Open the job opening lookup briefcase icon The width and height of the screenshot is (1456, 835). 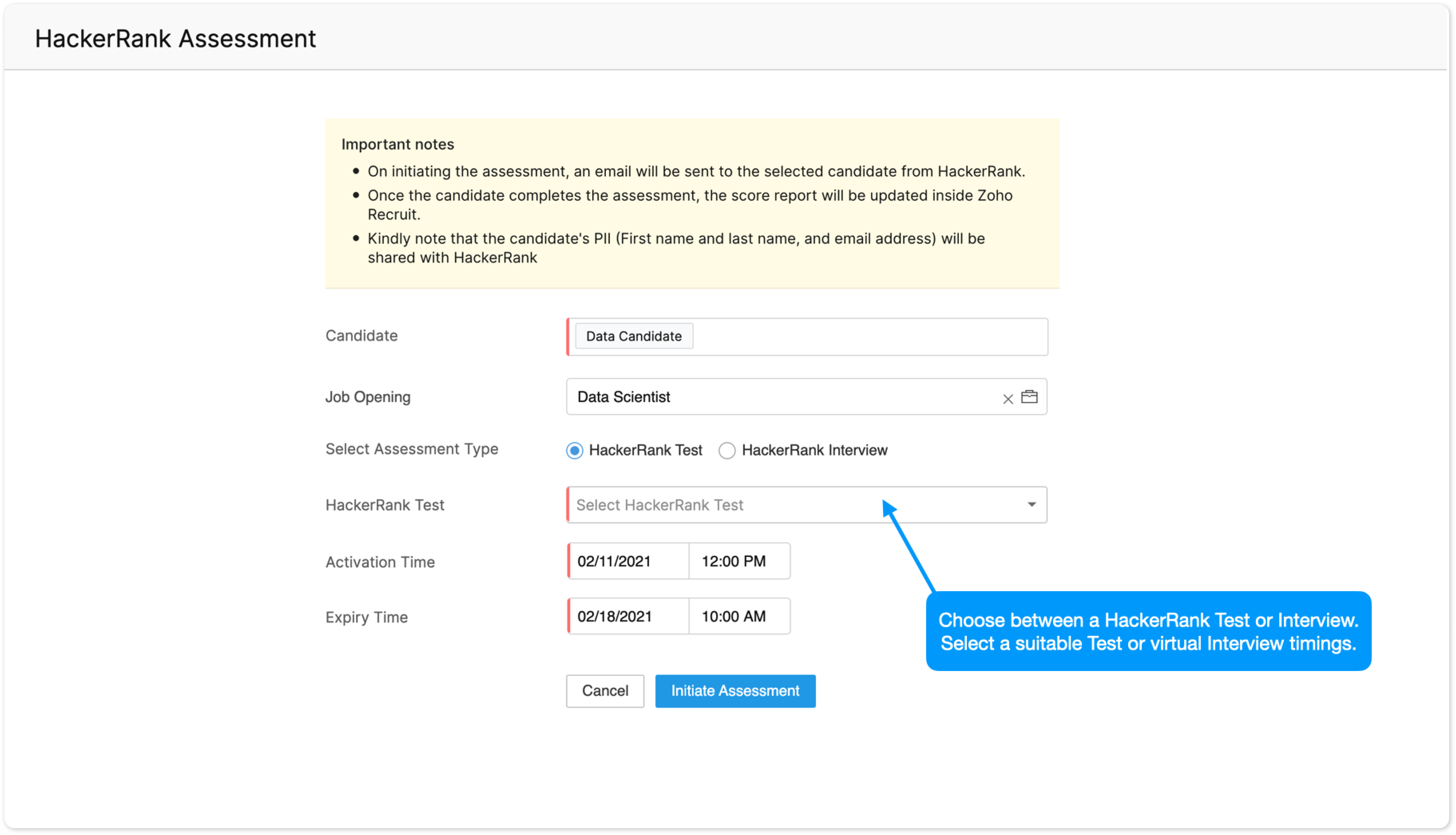click(x=1029, y=397)
